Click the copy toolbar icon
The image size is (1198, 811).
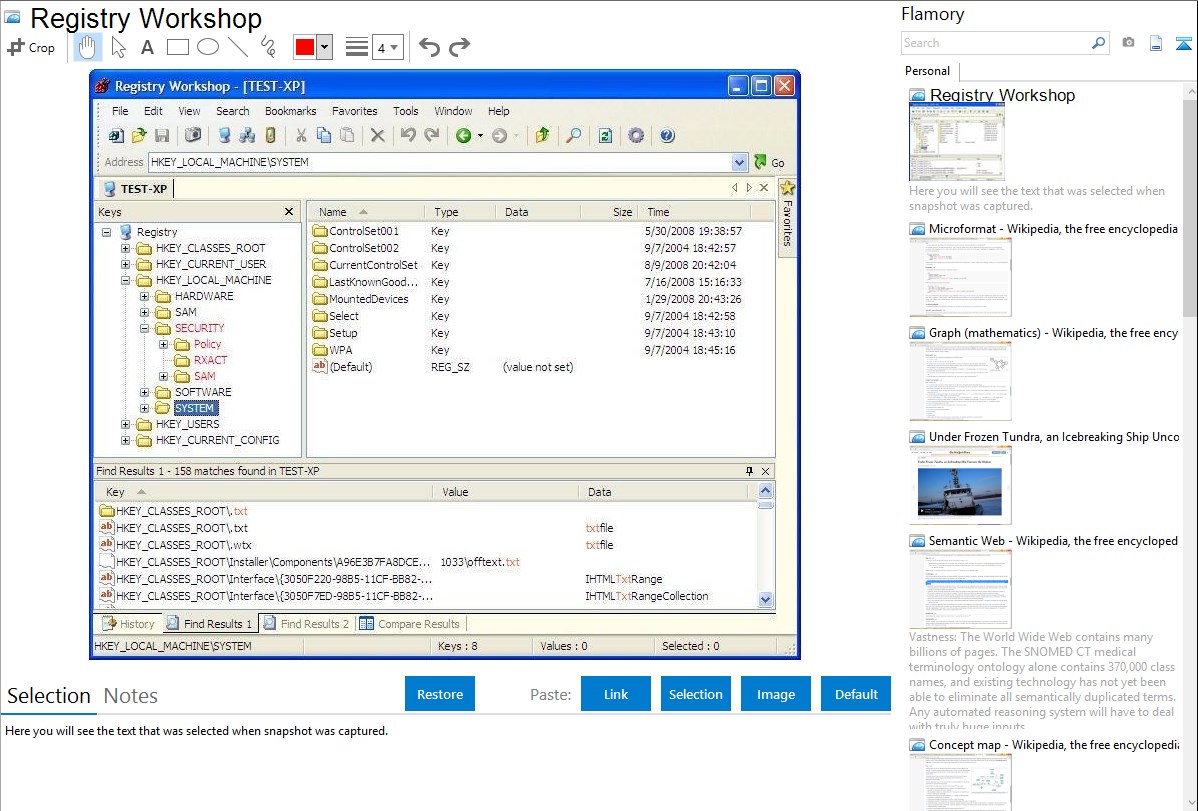[324, 136]
